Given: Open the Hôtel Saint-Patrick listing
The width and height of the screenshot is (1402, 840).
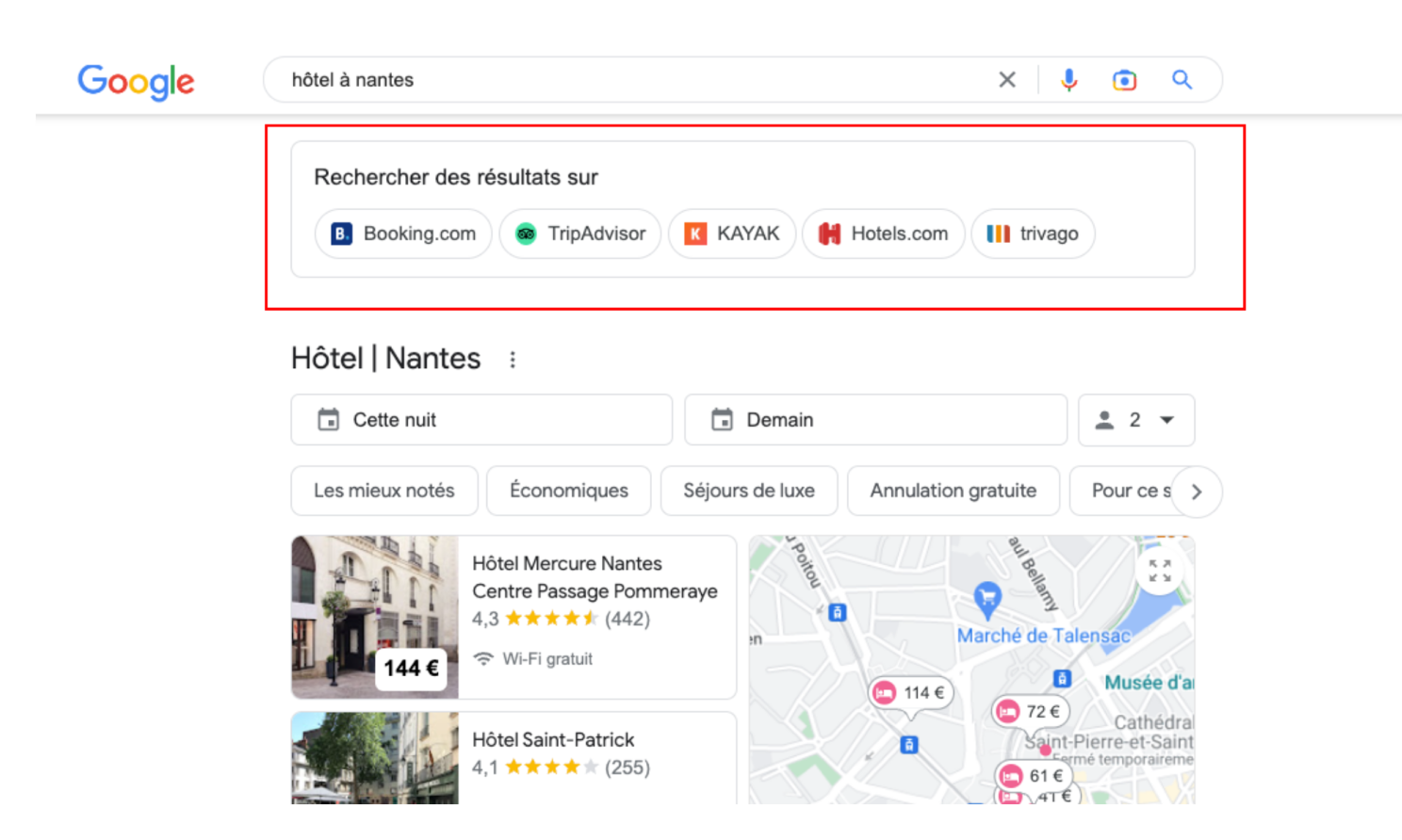Looking at the screenshot, I should tap(553, 740).
